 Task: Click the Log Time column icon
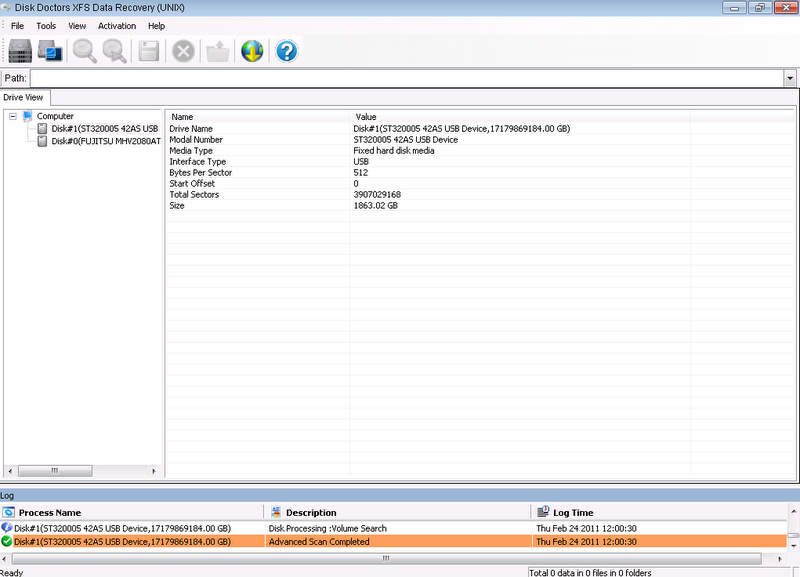[543, 512]
